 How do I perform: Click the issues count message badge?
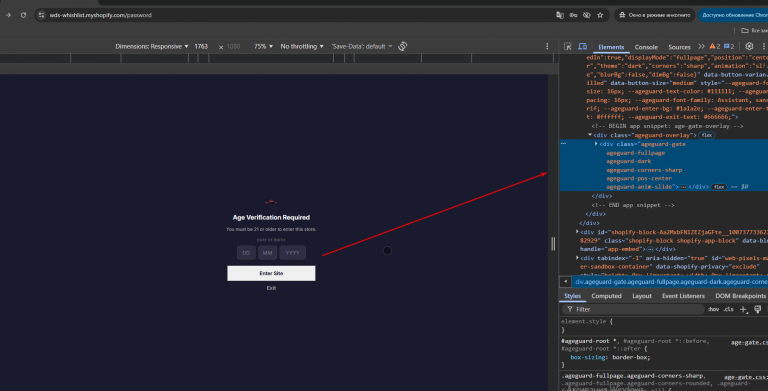[x=729, y=47]
